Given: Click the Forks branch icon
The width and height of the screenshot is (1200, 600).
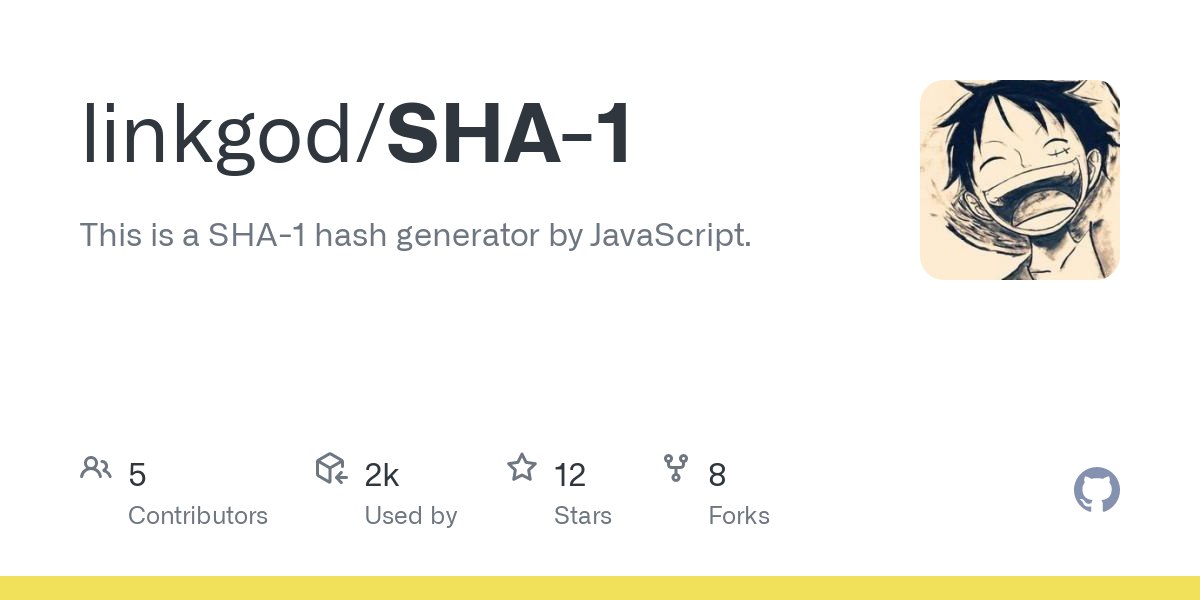Looking at the screenshot, I should pos(675,468).
